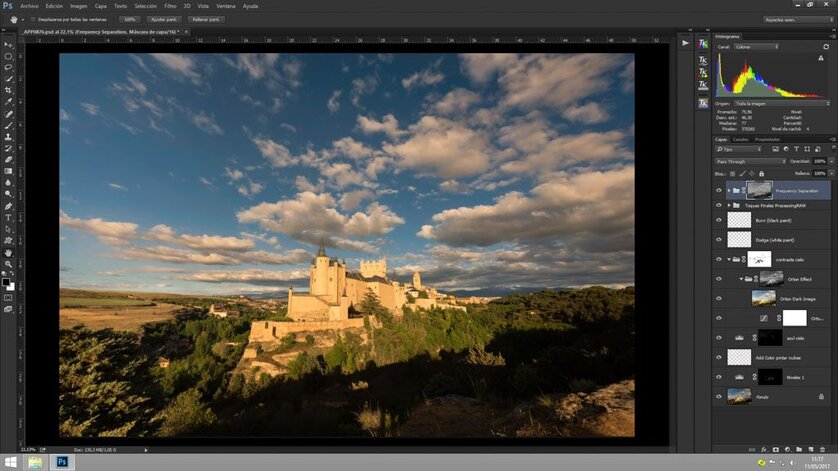Open the histogram Canal dropdown
838x471 pixels.
[756, 47]
